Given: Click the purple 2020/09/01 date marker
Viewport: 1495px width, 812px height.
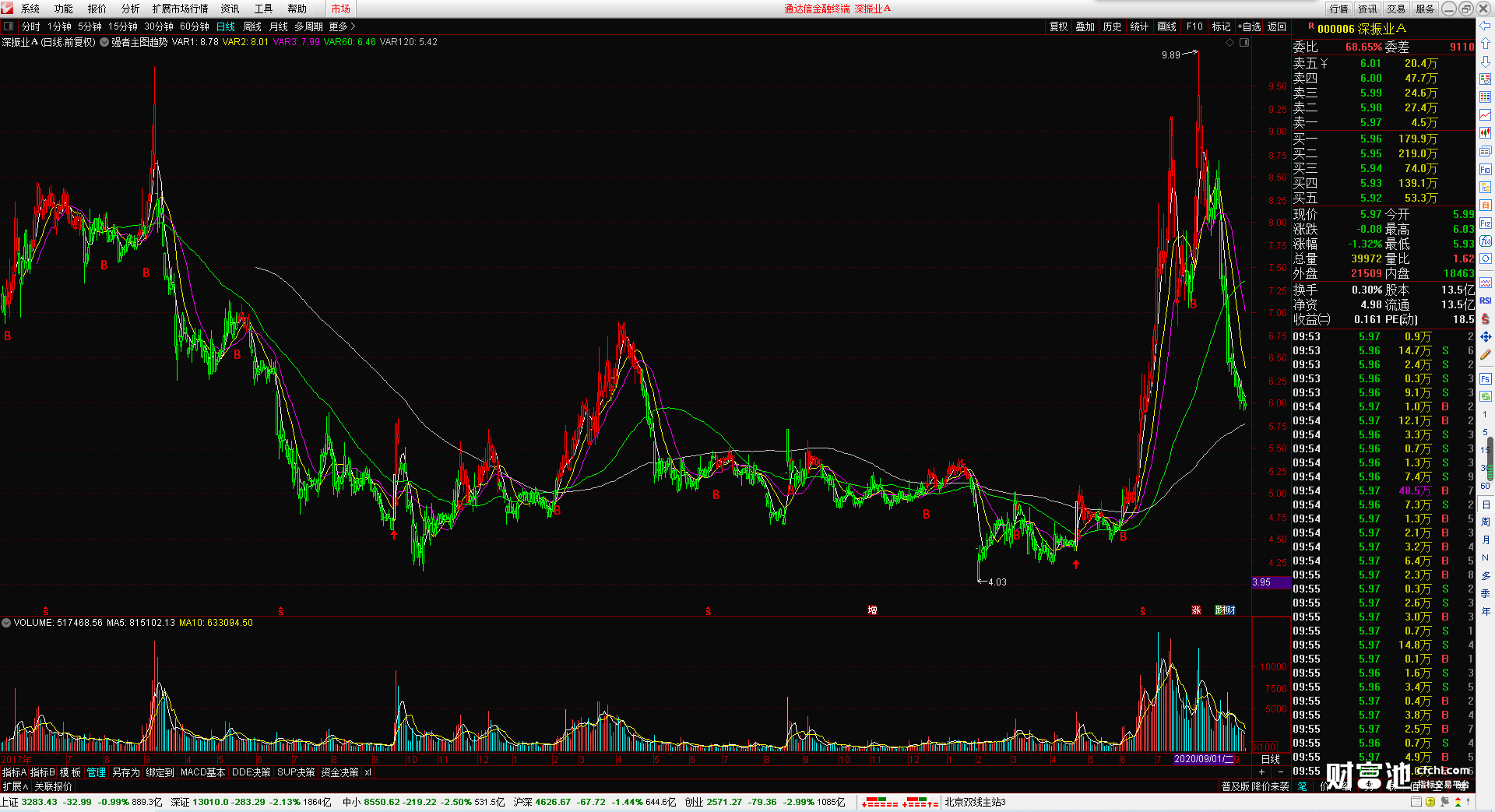Looking at the screenshot, I should coord(1204,759).
